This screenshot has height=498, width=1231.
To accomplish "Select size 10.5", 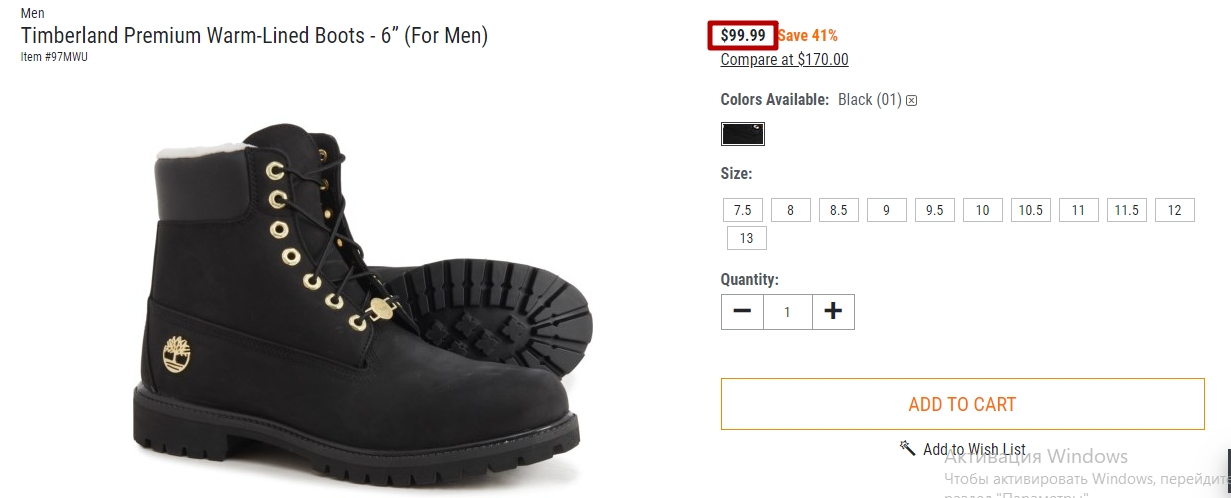I will coord(1031,210).
